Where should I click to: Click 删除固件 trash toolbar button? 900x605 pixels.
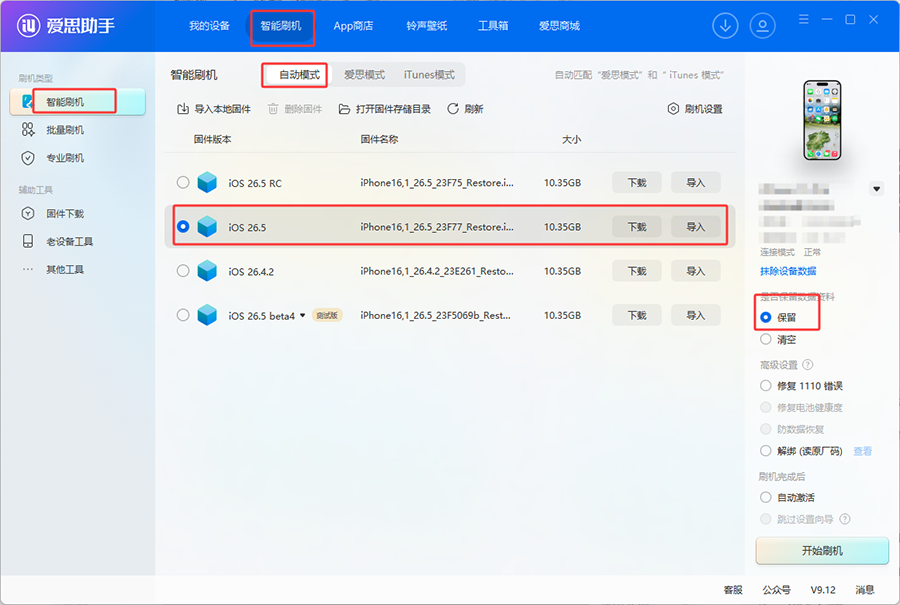pyautogui.click(x=294, y=109)
